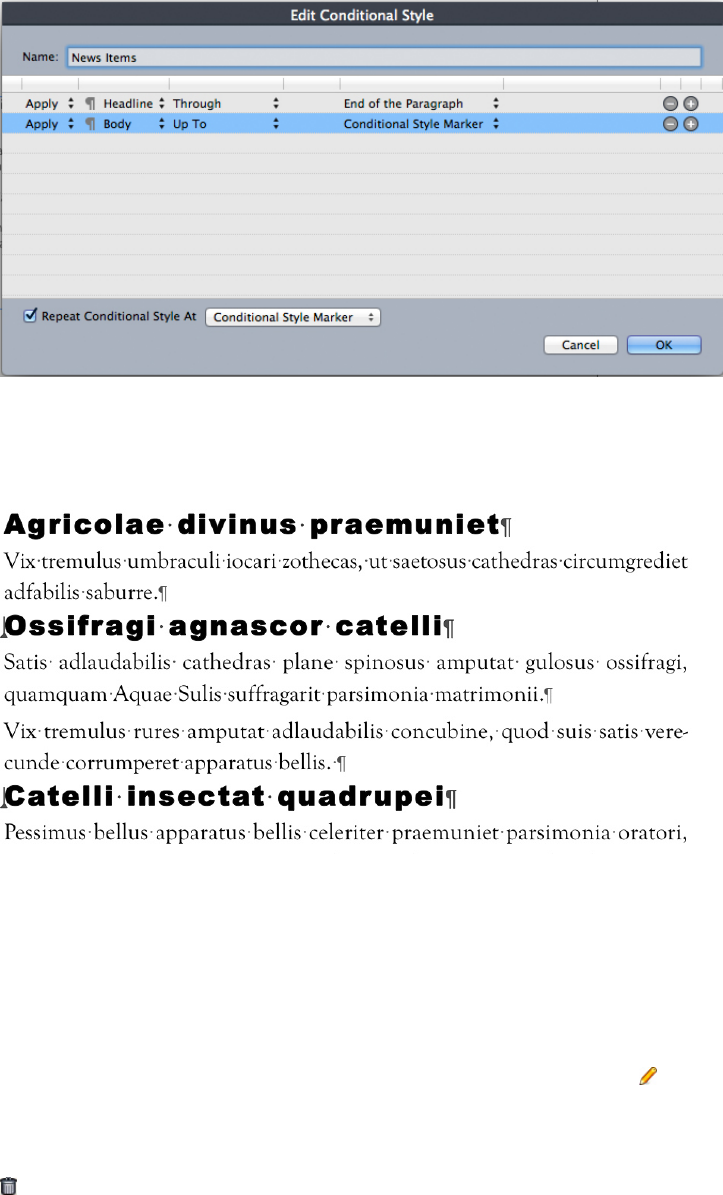723x1195 pixels.
Task: Click the Edit Conditional Style title bar
Action: 362,14
